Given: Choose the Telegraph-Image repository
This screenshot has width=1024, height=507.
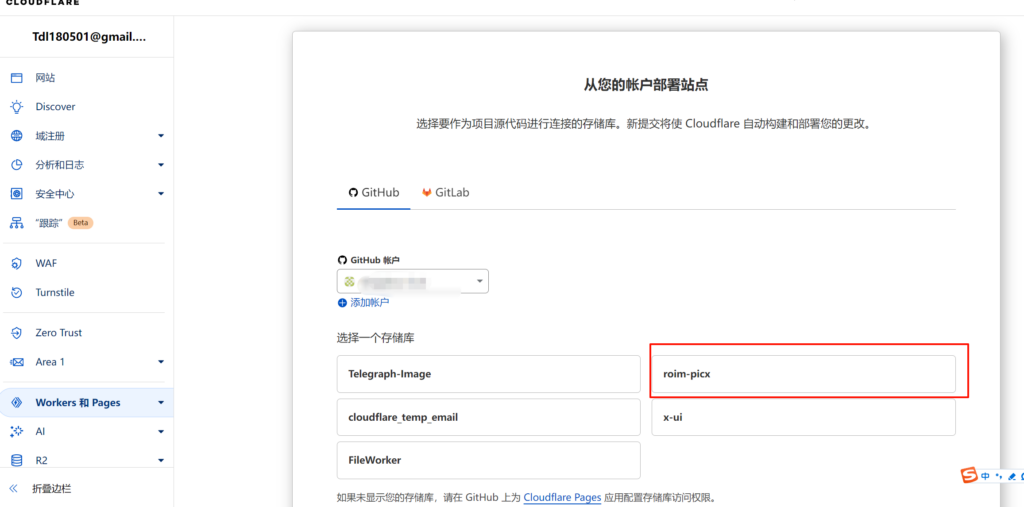Looking at the screenshot, I should (x=488, y=374).
